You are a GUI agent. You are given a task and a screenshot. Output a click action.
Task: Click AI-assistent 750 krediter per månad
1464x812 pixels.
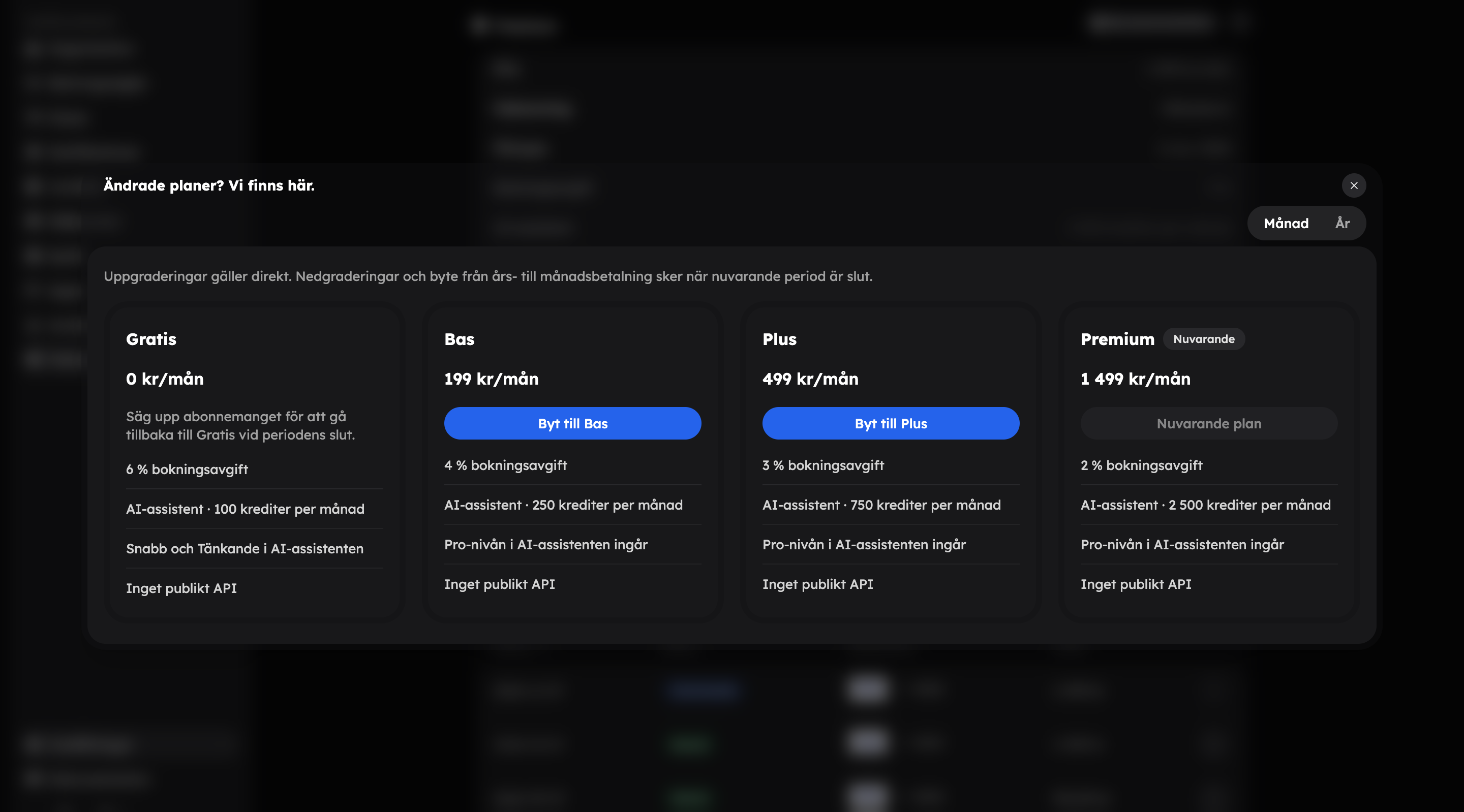pos(881,505)
